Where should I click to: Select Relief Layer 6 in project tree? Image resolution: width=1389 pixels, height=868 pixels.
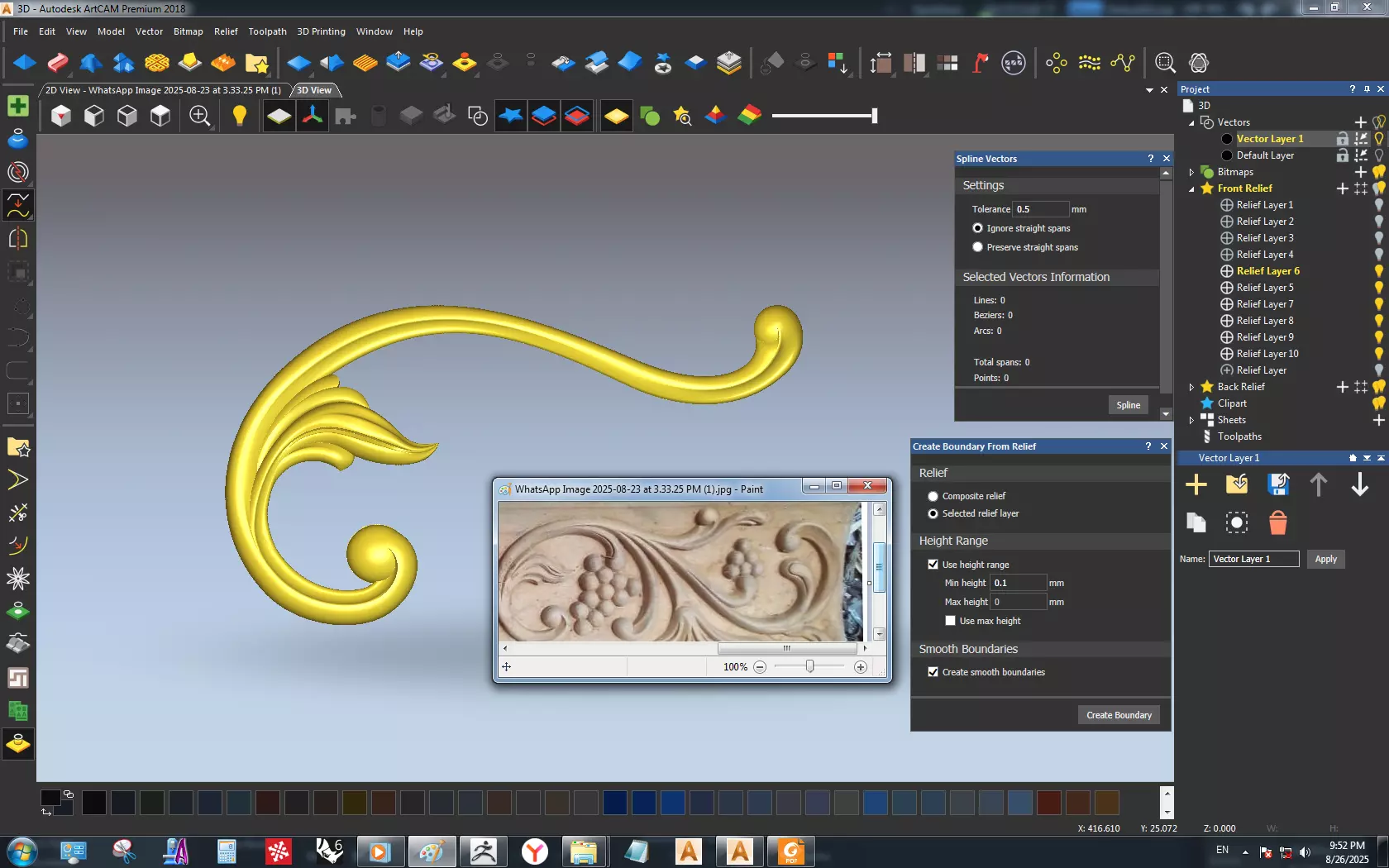1267,271
